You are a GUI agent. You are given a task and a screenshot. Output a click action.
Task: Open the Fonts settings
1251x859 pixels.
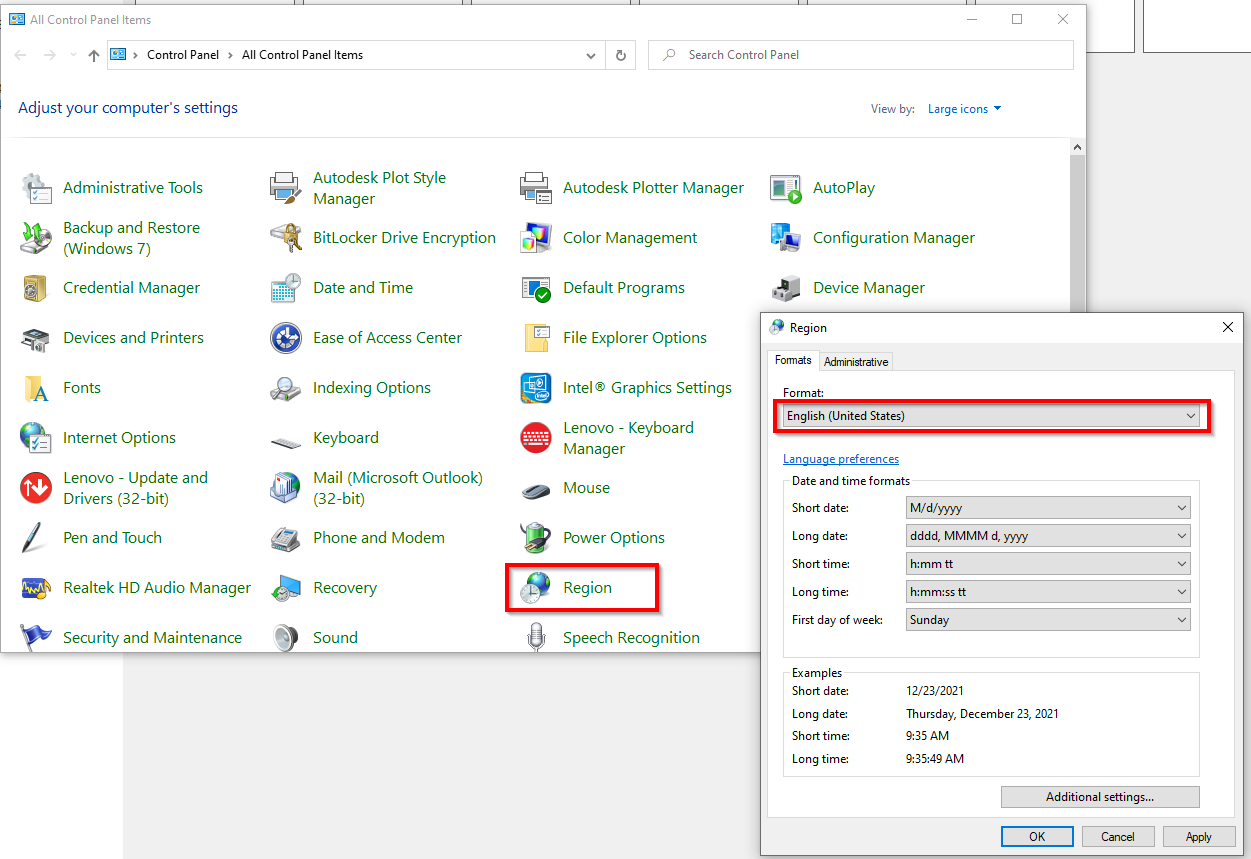click(x=81, y=387)
